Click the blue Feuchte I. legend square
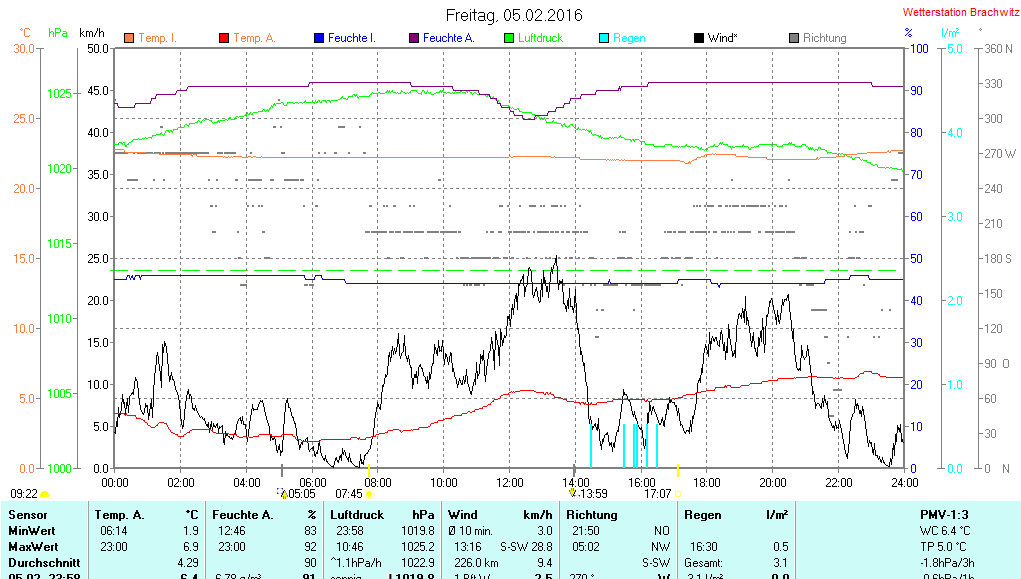1021x579 pixels. 319,38
